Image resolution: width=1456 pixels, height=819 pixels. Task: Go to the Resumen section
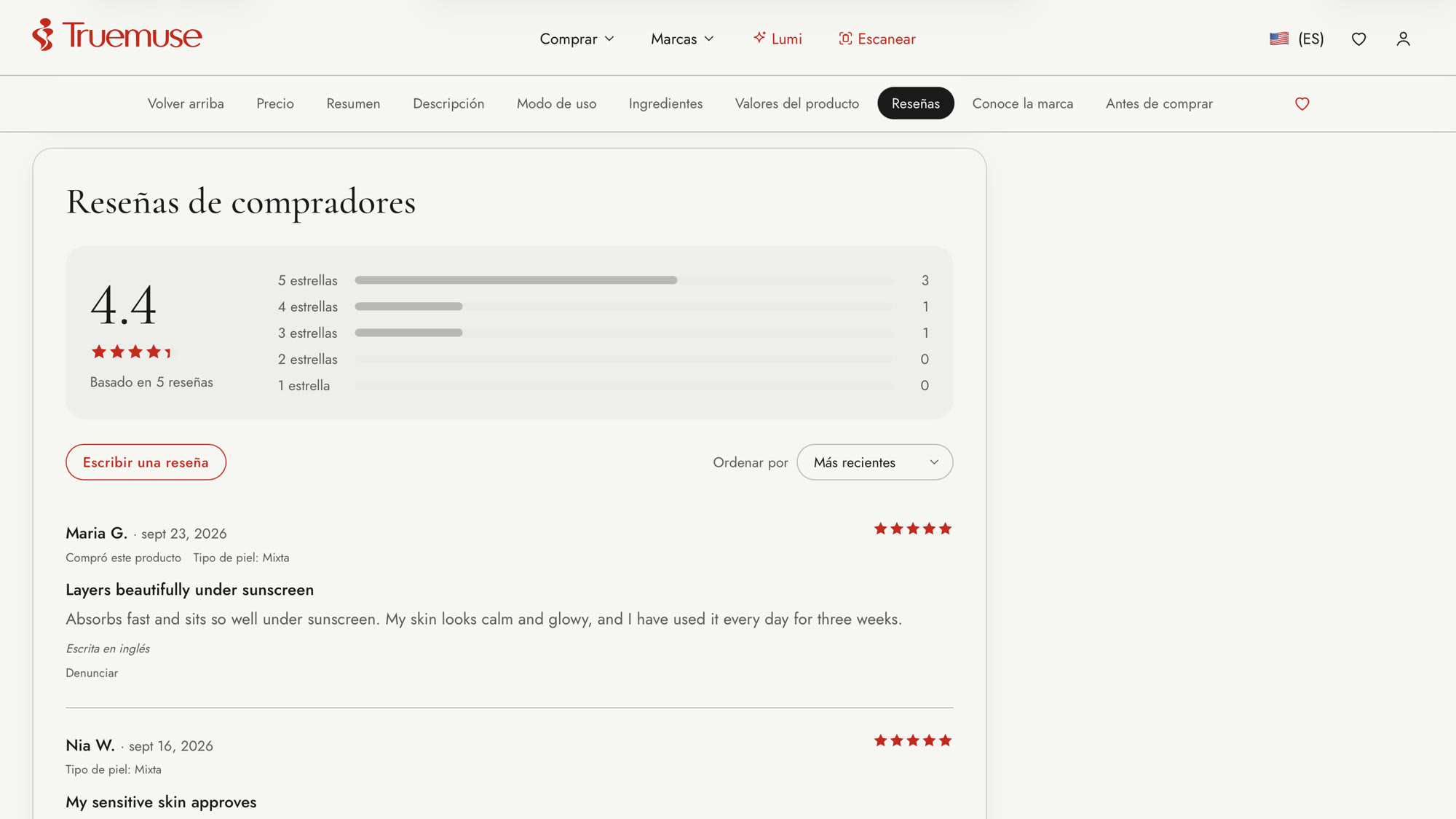tap(353, 103)
